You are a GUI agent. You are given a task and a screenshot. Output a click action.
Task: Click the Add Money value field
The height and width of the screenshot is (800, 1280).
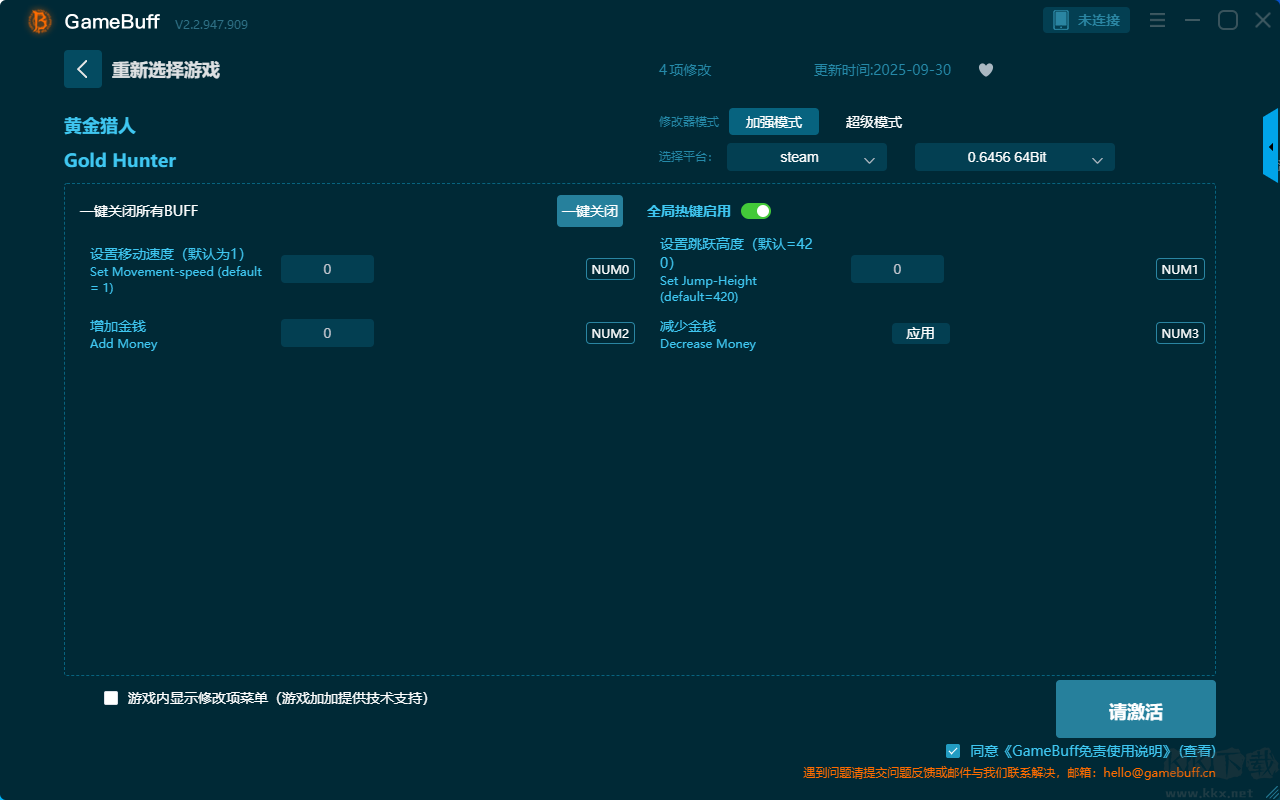click(327, 333)
